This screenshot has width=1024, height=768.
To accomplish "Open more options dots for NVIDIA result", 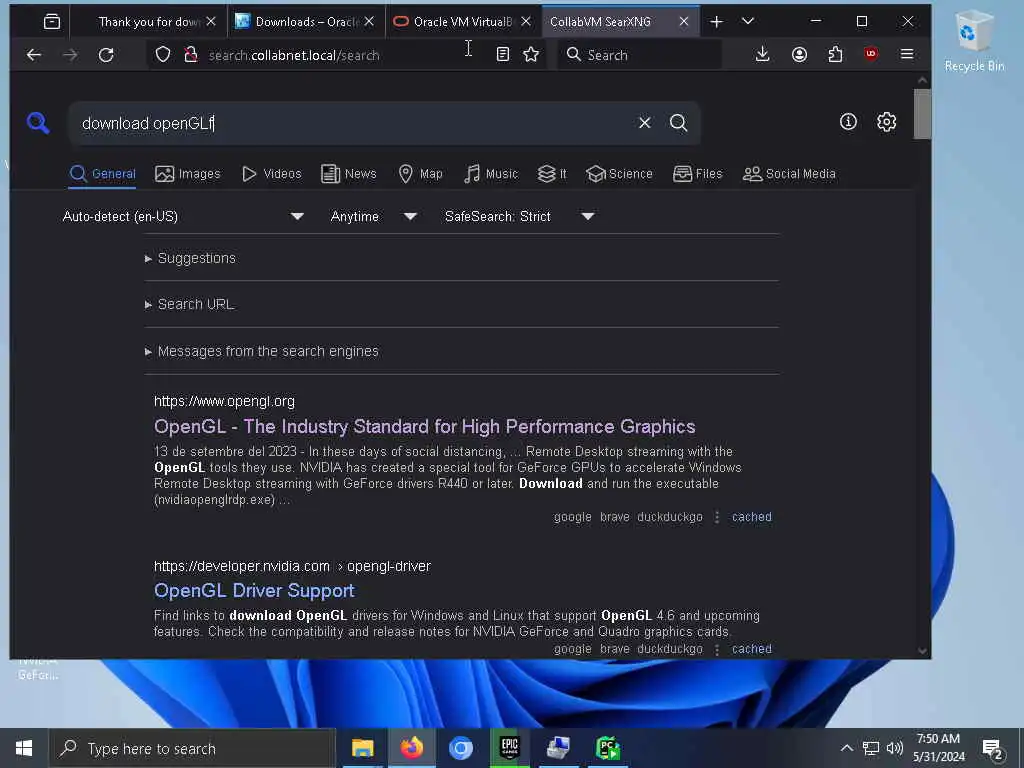I will [717, 648].
